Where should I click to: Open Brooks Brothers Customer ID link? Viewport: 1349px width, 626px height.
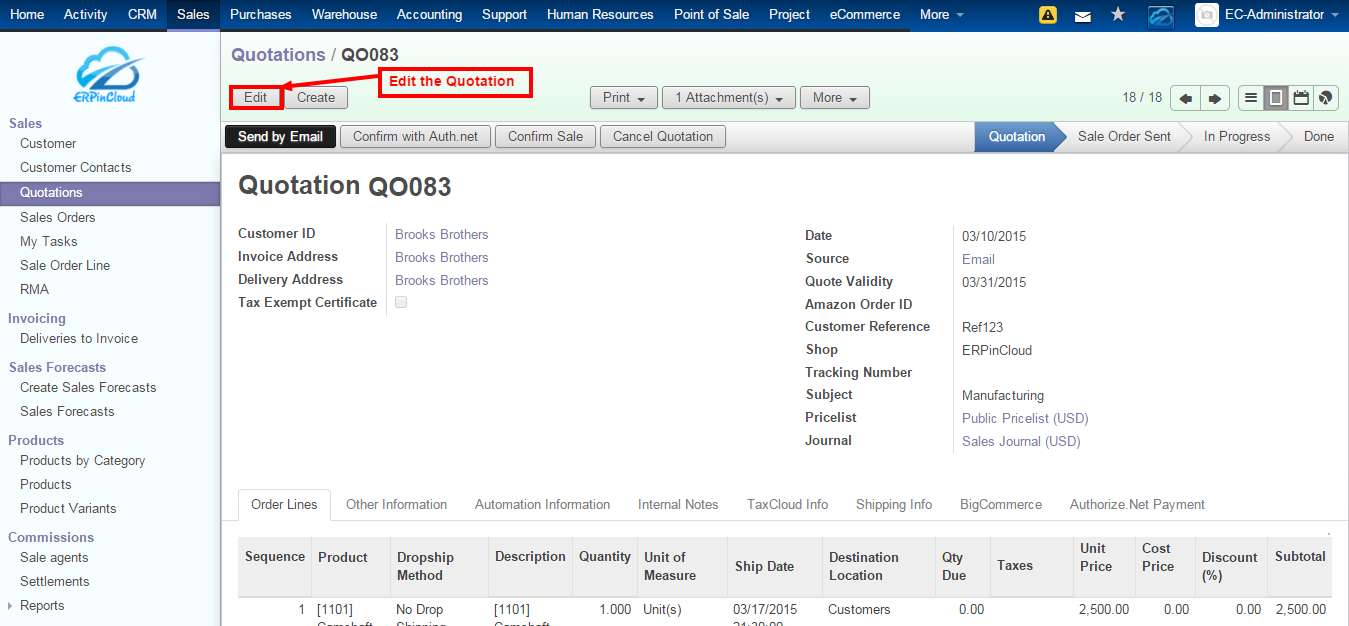point(442,235)
